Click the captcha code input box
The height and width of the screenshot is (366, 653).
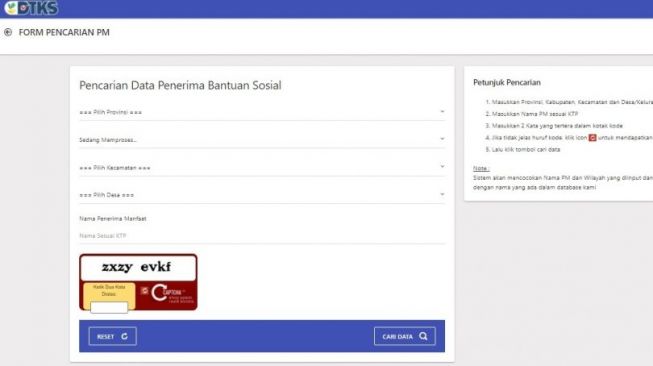point(109,308)
